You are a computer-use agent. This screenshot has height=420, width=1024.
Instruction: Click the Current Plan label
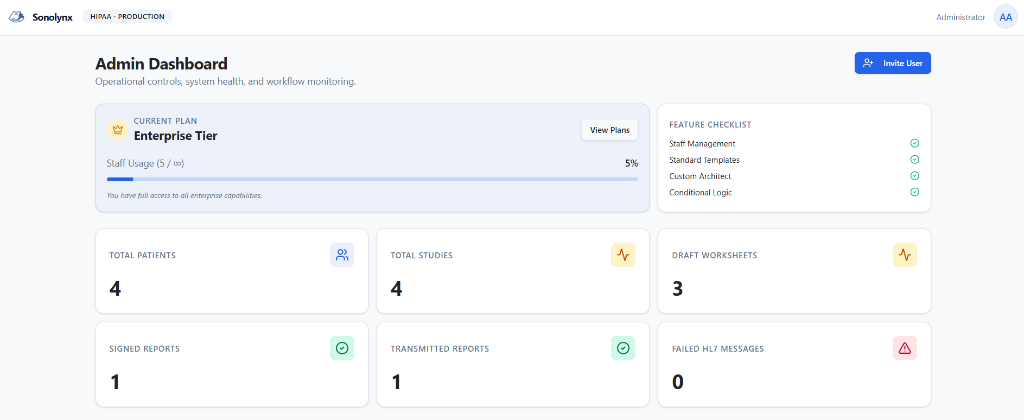tap(165, 121)
